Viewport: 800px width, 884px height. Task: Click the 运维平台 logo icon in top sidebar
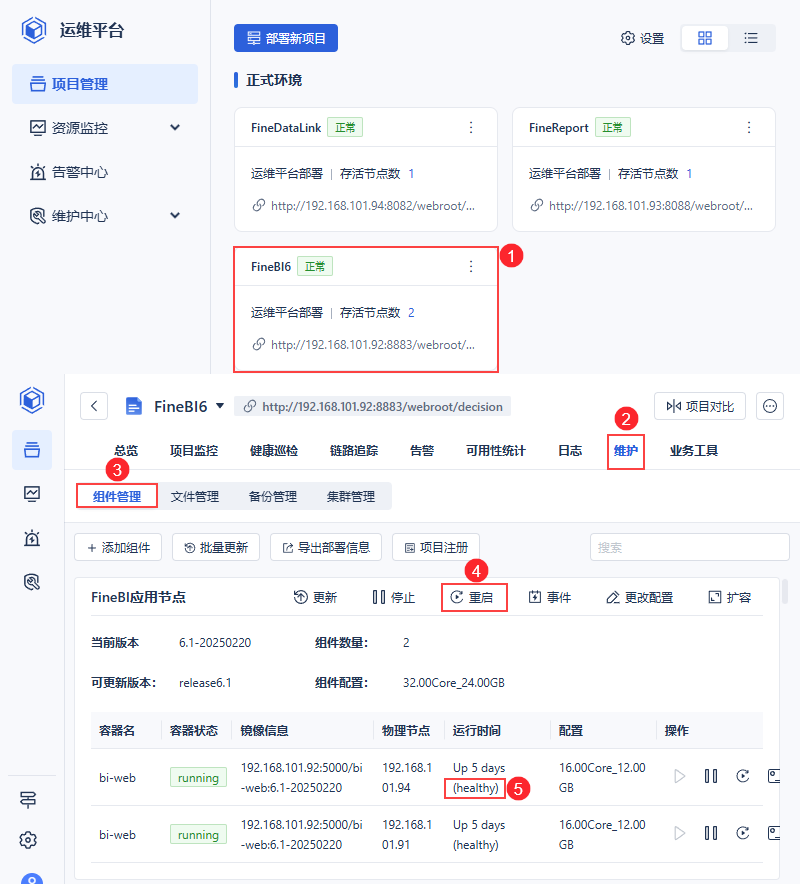[33, 30]
